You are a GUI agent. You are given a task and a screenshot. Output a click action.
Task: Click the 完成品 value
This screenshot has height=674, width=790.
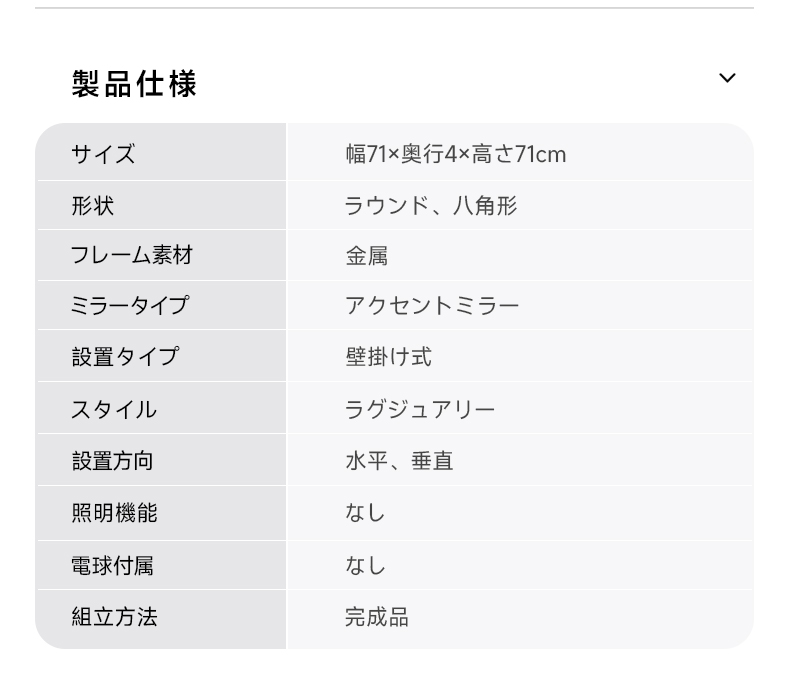(x=377, y=617)
